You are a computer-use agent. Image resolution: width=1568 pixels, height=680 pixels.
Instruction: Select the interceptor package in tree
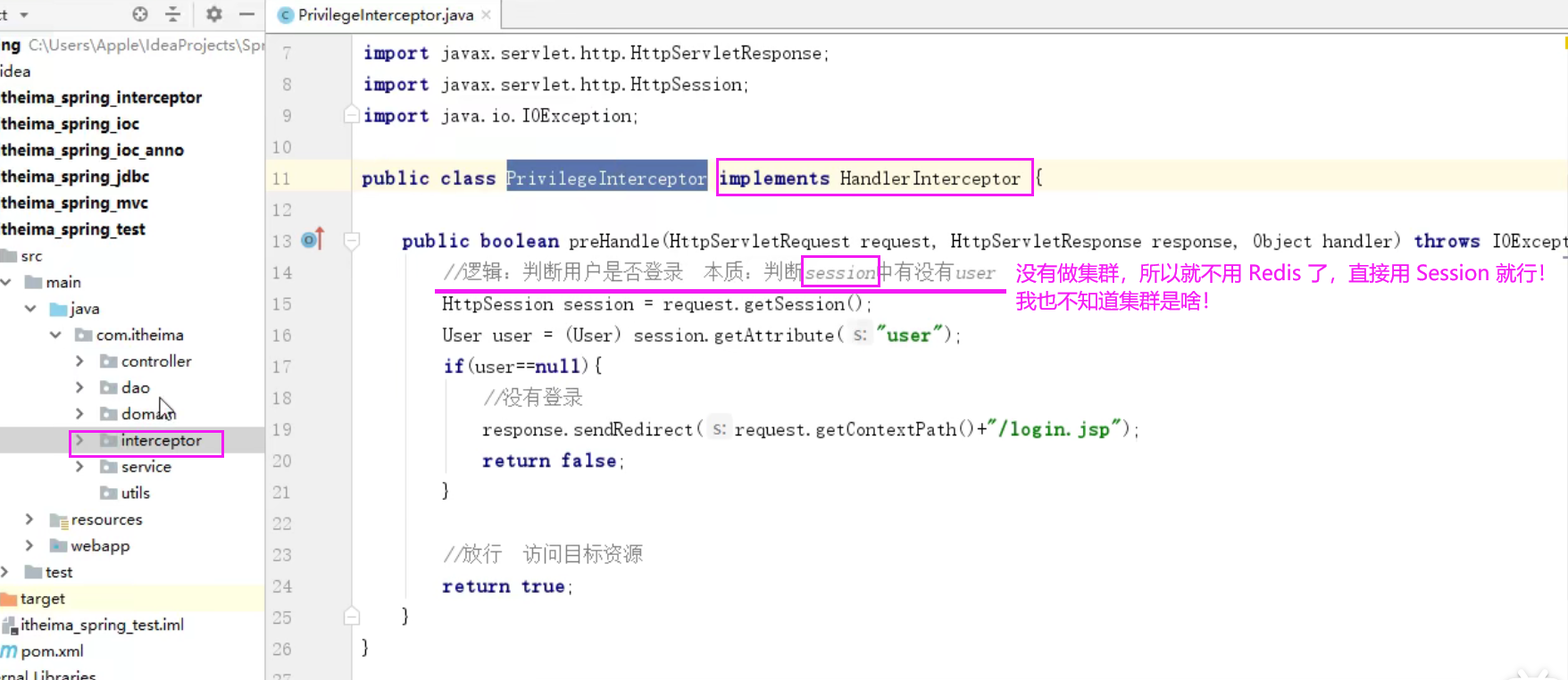(161, 441)
